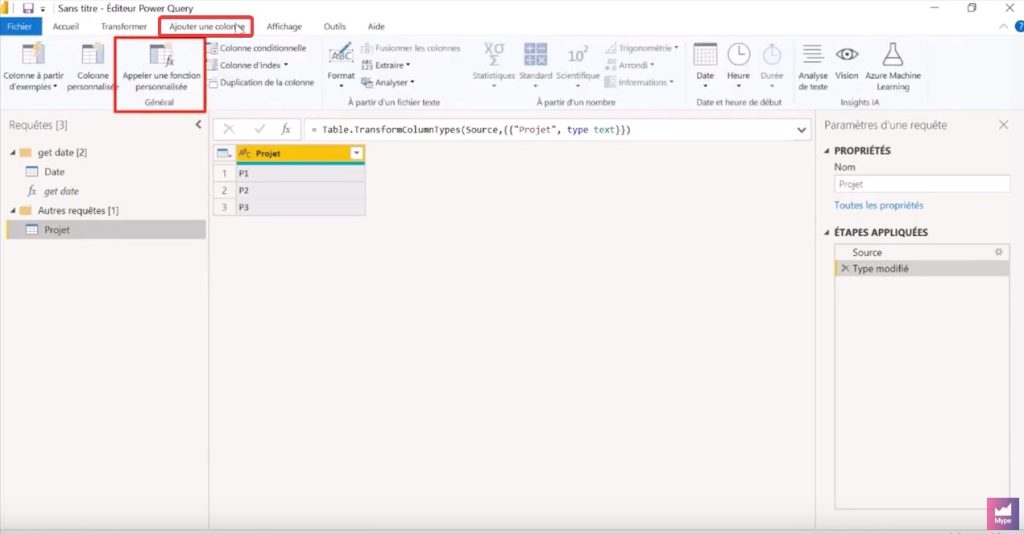Select cell P1

coord(300,173)
